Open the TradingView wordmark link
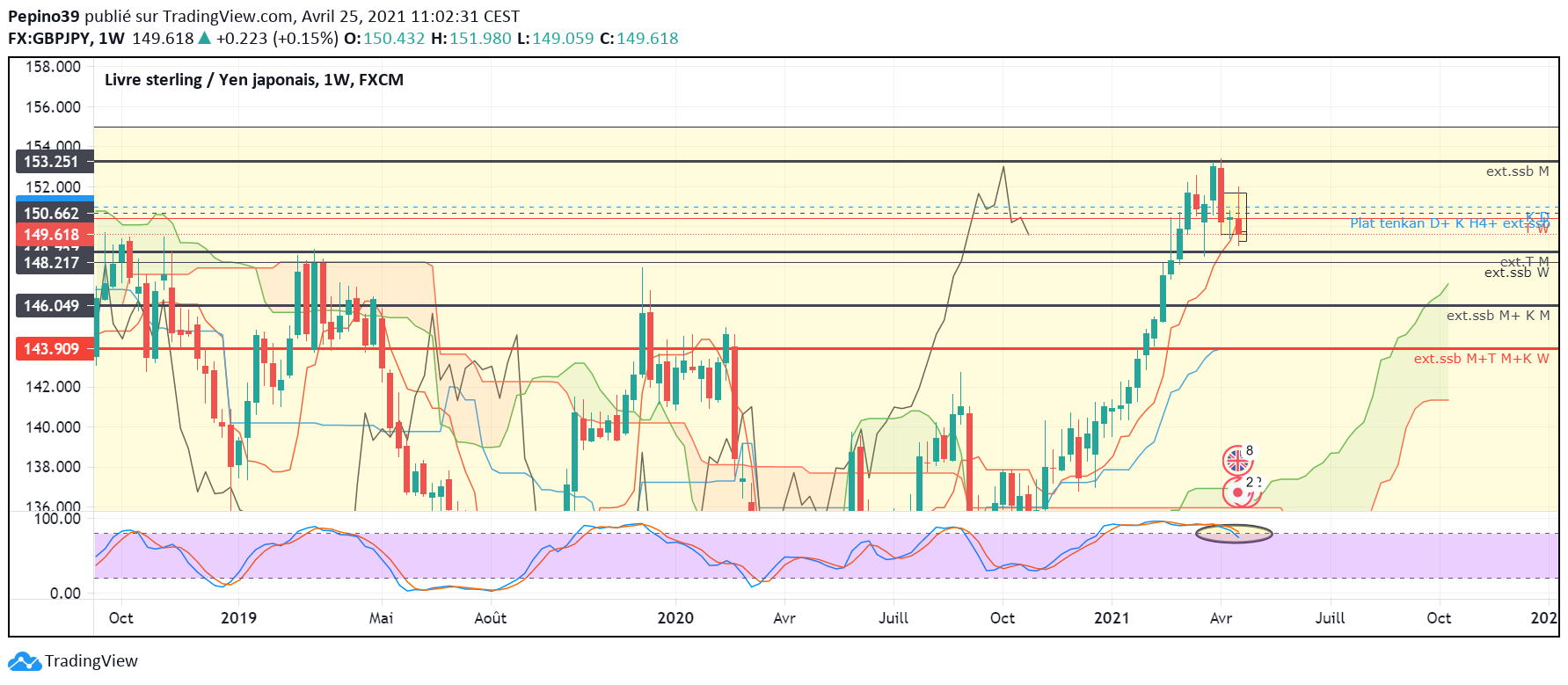The height and width of the screenshot is (685, 1568). click(x=91, y=661)
